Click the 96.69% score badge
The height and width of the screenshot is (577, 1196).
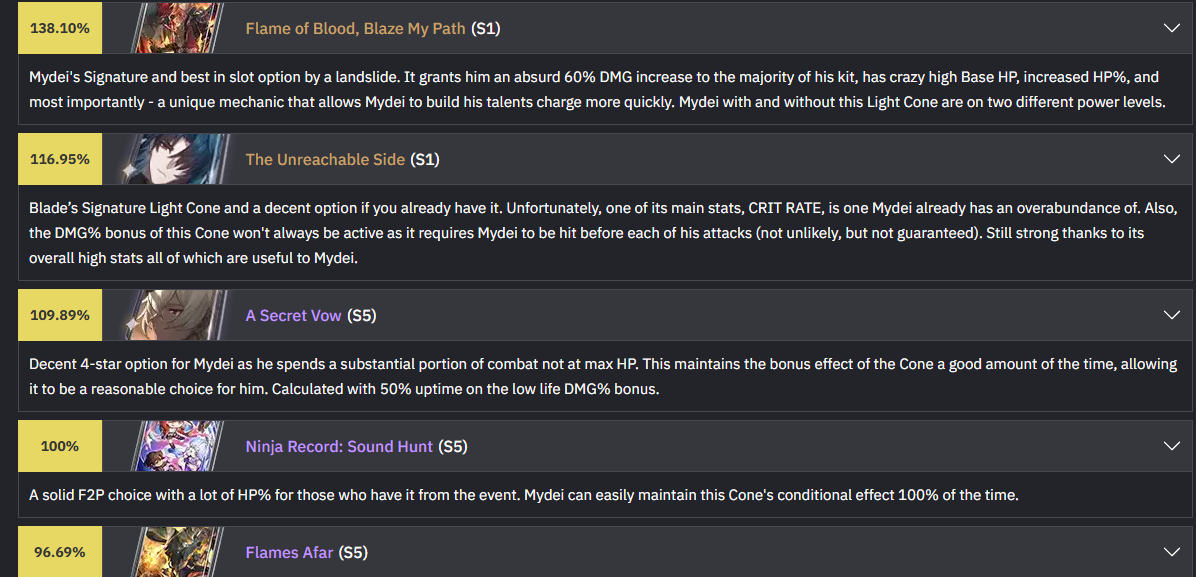pyautogui.click(x=60, y=552)
